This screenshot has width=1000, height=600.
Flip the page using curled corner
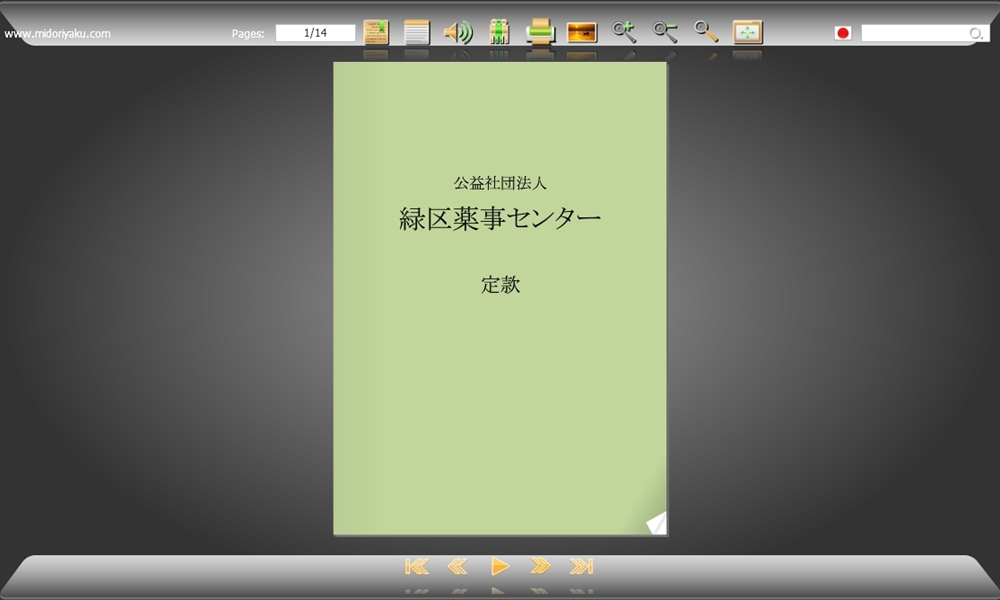click(x=656, y=523)
